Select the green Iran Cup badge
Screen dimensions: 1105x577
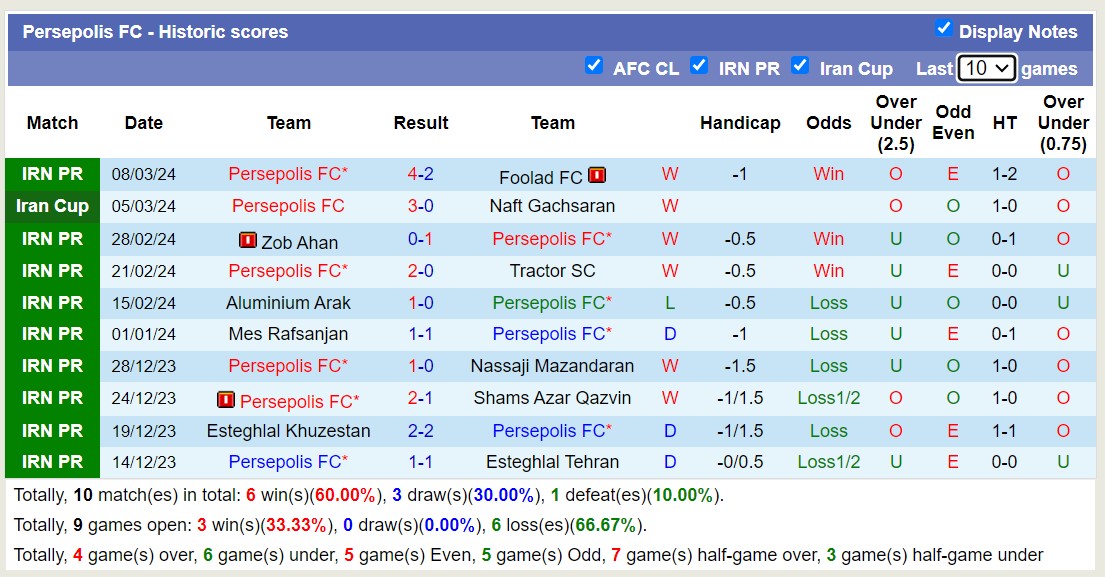coord(52,207)
